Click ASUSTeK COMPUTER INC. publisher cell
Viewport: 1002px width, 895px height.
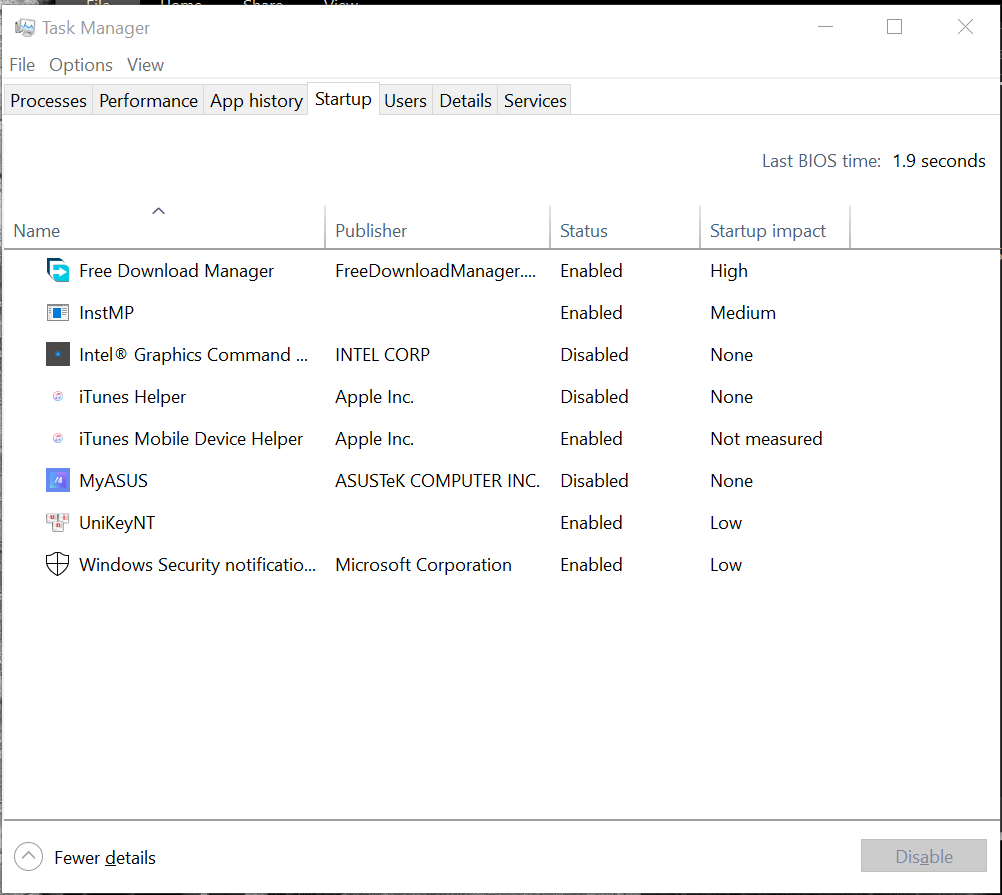pos(437,480)
